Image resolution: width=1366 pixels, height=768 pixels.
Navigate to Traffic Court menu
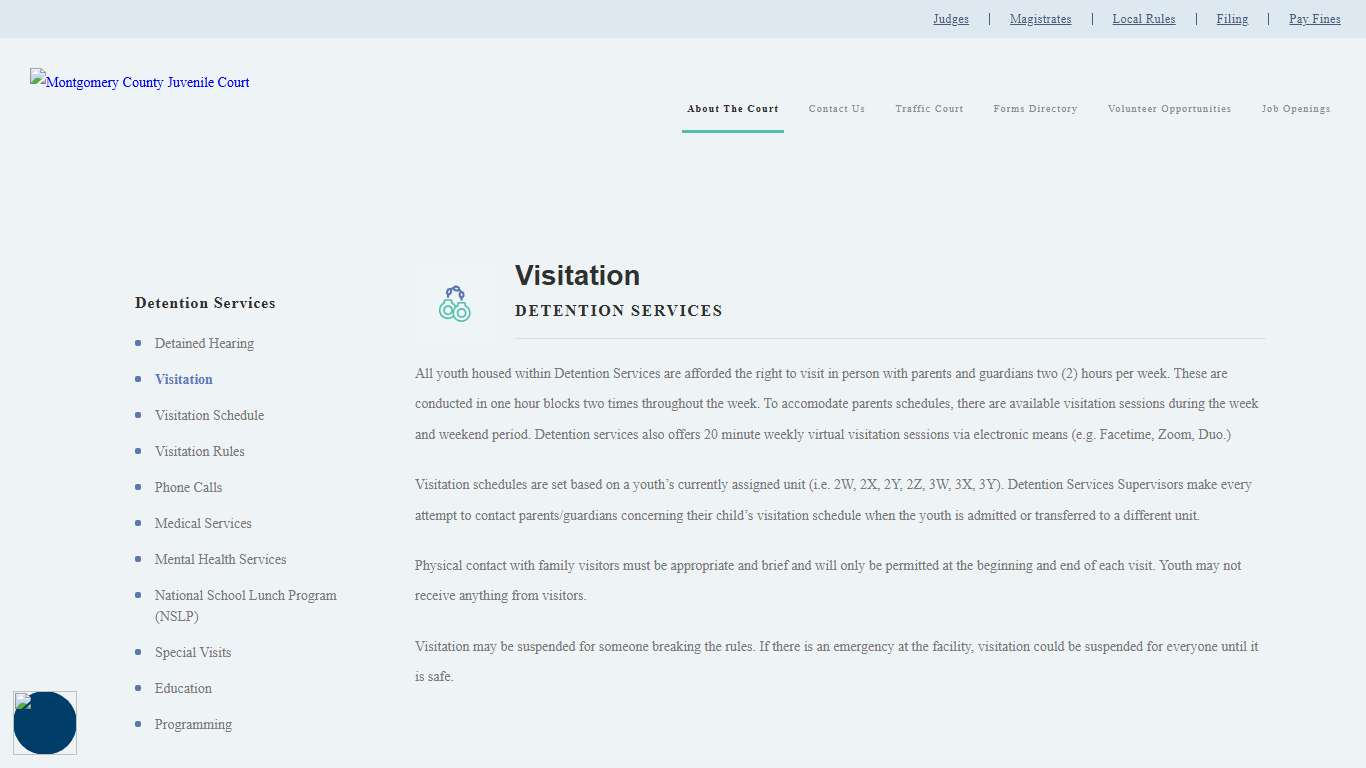pyautogui.click(x=929, y=109)
